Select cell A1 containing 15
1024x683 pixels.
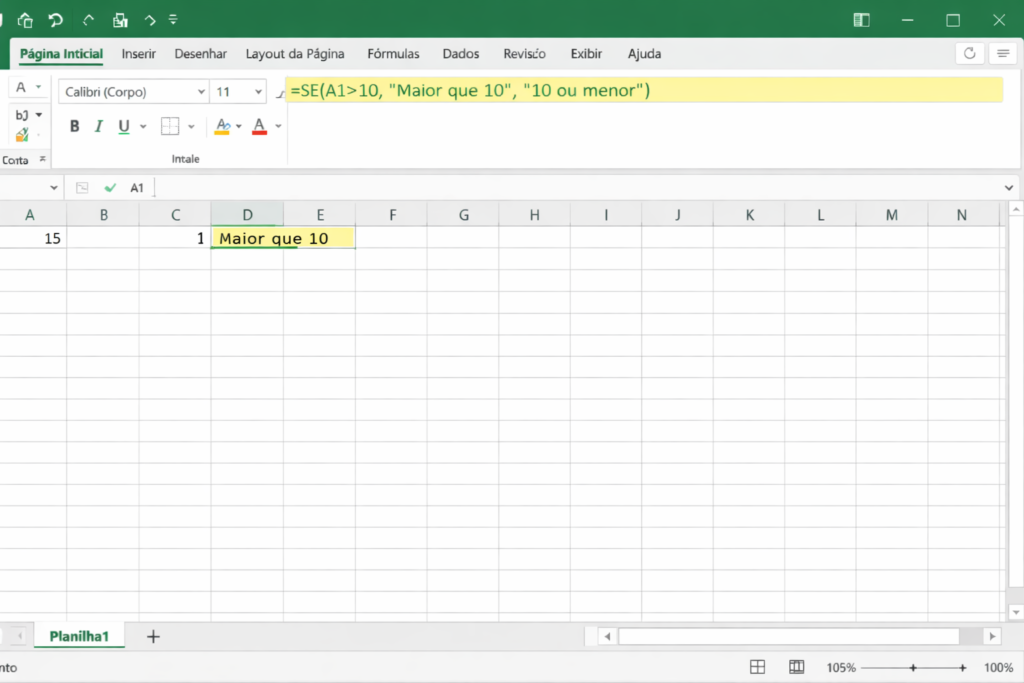tap(32, 239)
